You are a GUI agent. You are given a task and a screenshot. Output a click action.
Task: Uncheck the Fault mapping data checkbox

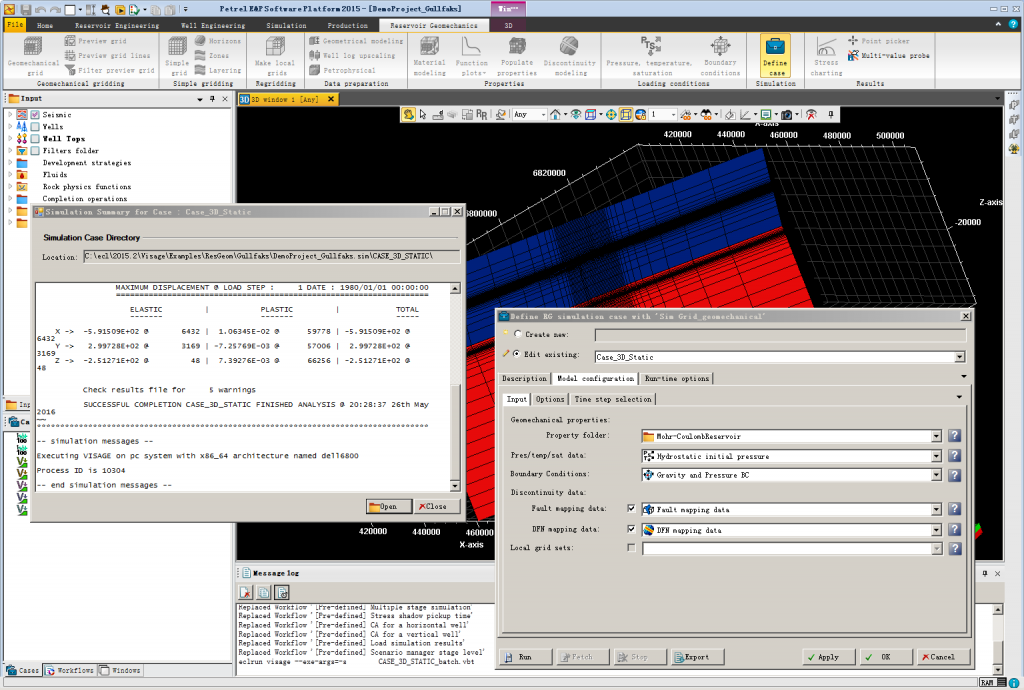point(631,509)
